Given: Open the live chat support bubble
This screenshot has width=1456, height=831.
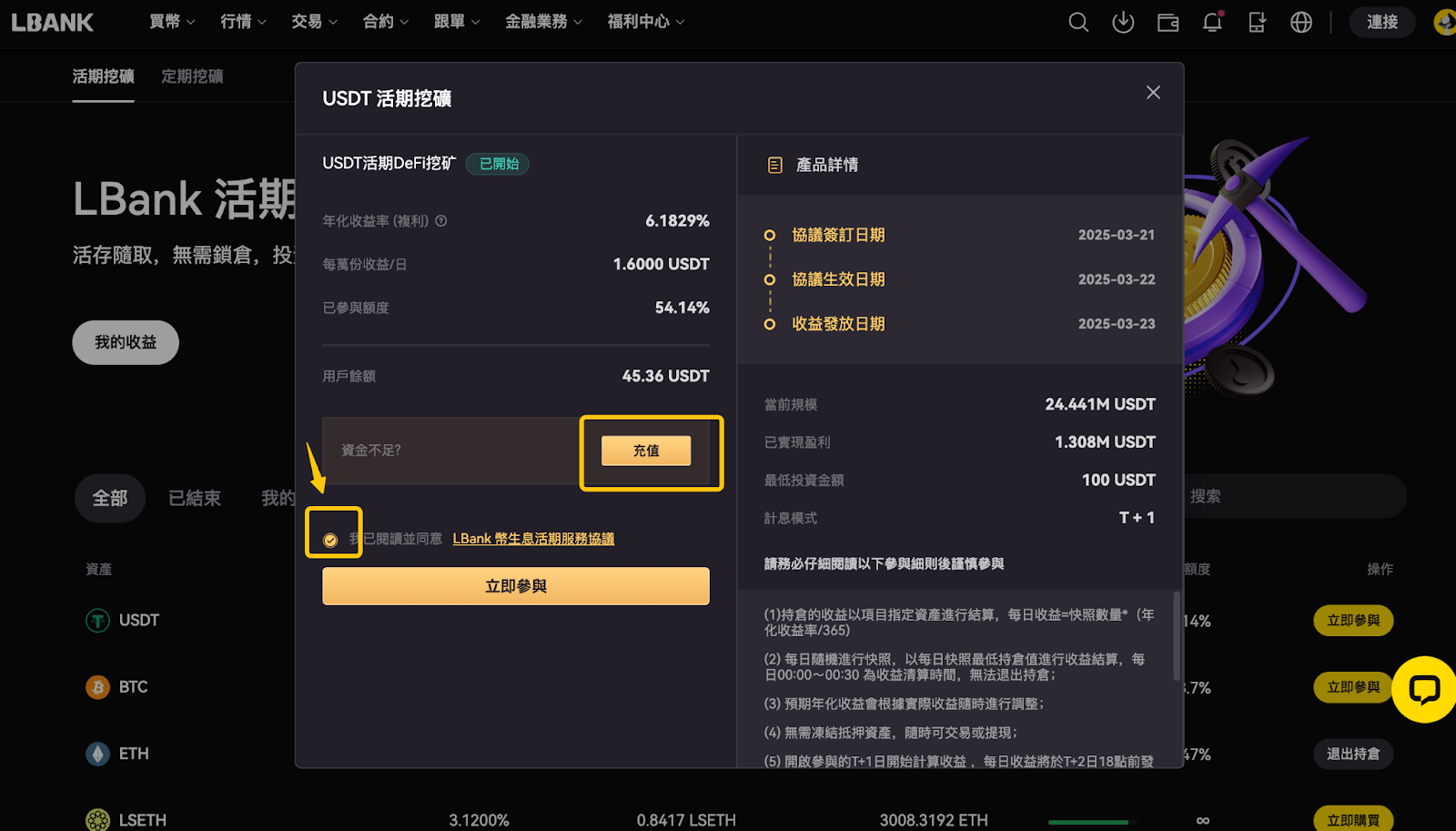Looking at the screenshot, I should [1423, 689].
